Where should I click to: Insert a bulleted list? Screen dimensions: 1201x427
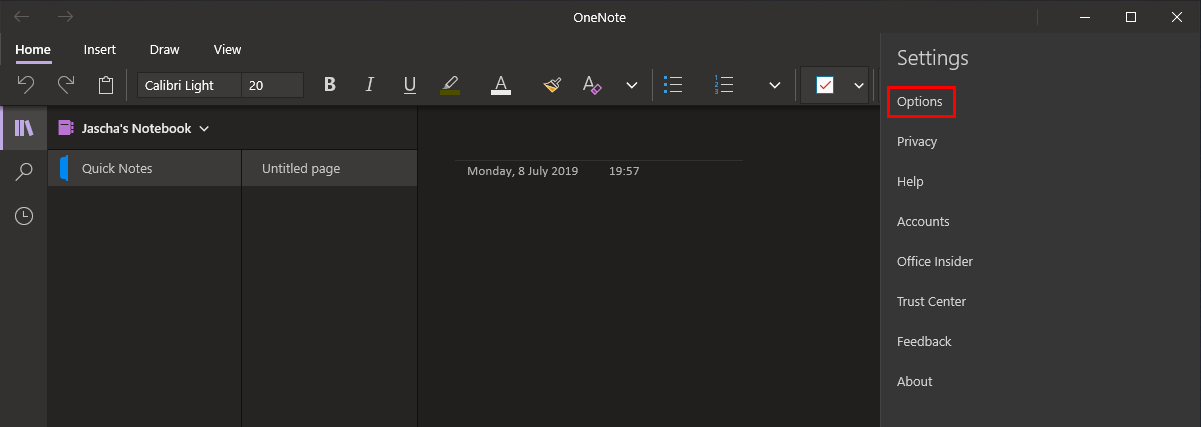673,85
